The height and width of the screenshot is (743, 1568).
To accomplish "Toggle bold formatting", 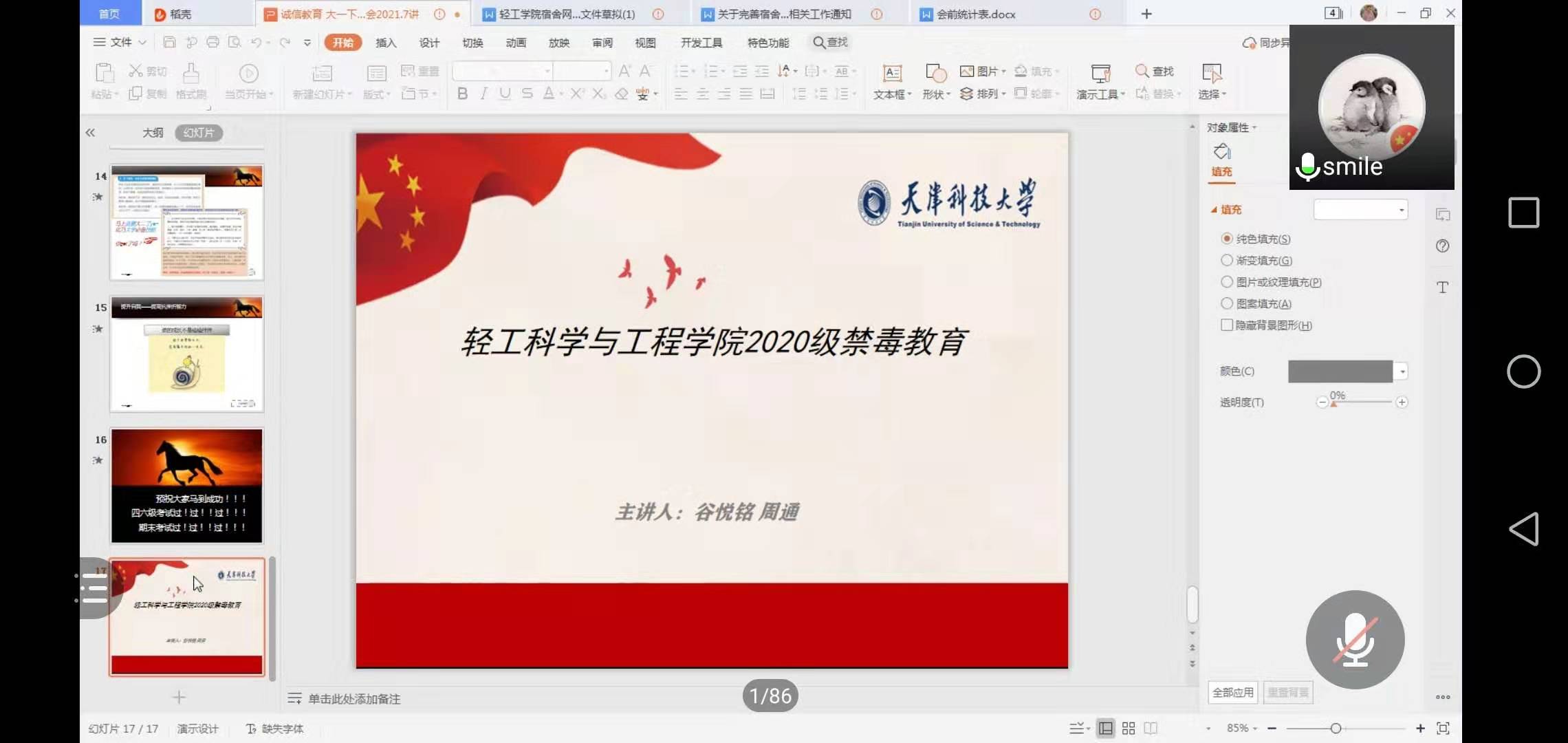I will [462, 94].
